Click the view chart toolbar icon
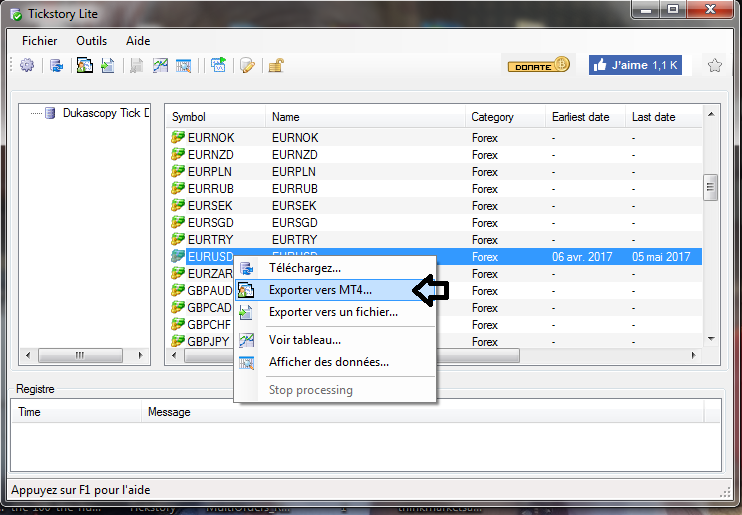The width and height of the screenshot is (742, 515). pyautogui.click(x=160, y=66)
